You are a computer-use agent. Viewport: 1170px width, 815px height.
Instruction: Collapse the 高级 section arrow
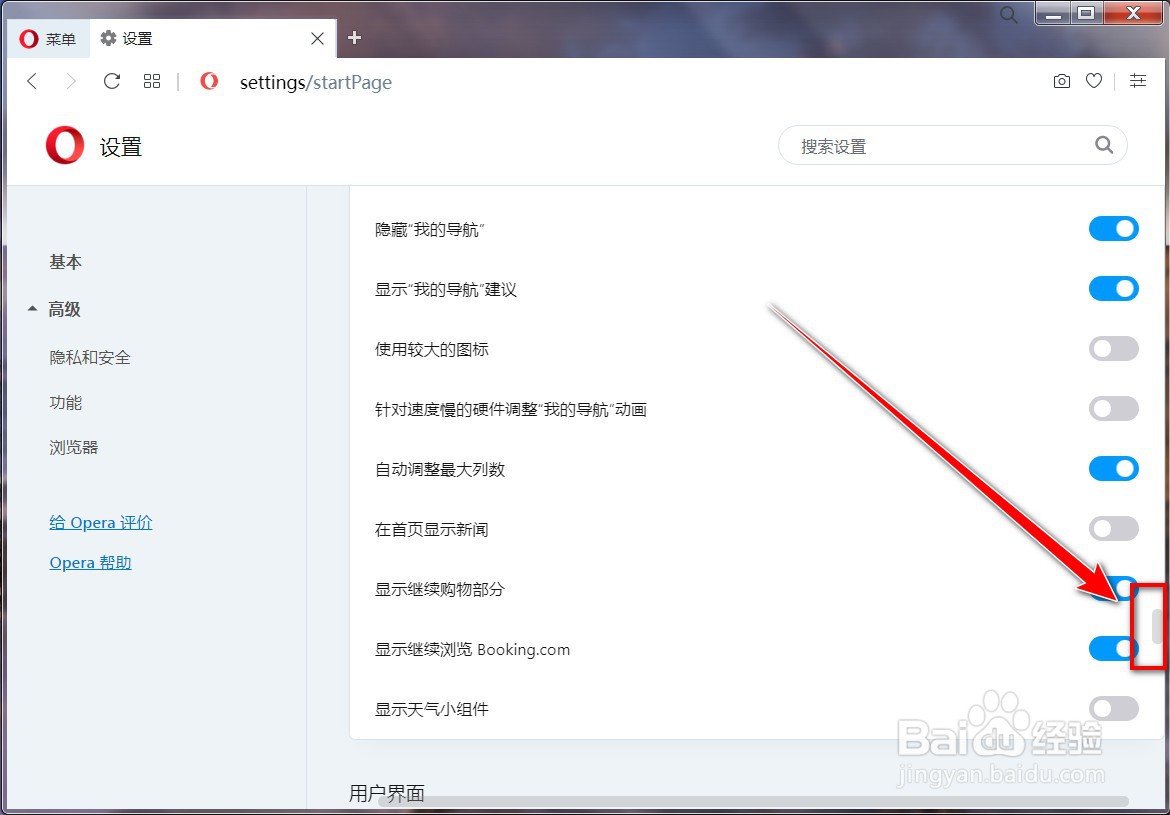click(x=32, y=309)
